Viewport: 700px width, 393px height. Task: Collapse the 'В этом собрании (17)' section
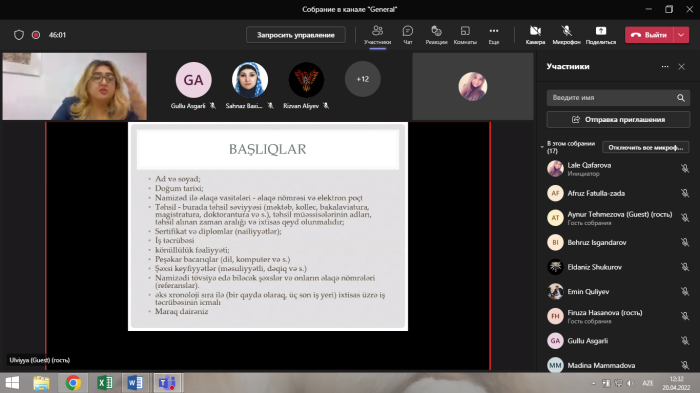(x=542, y=147)
